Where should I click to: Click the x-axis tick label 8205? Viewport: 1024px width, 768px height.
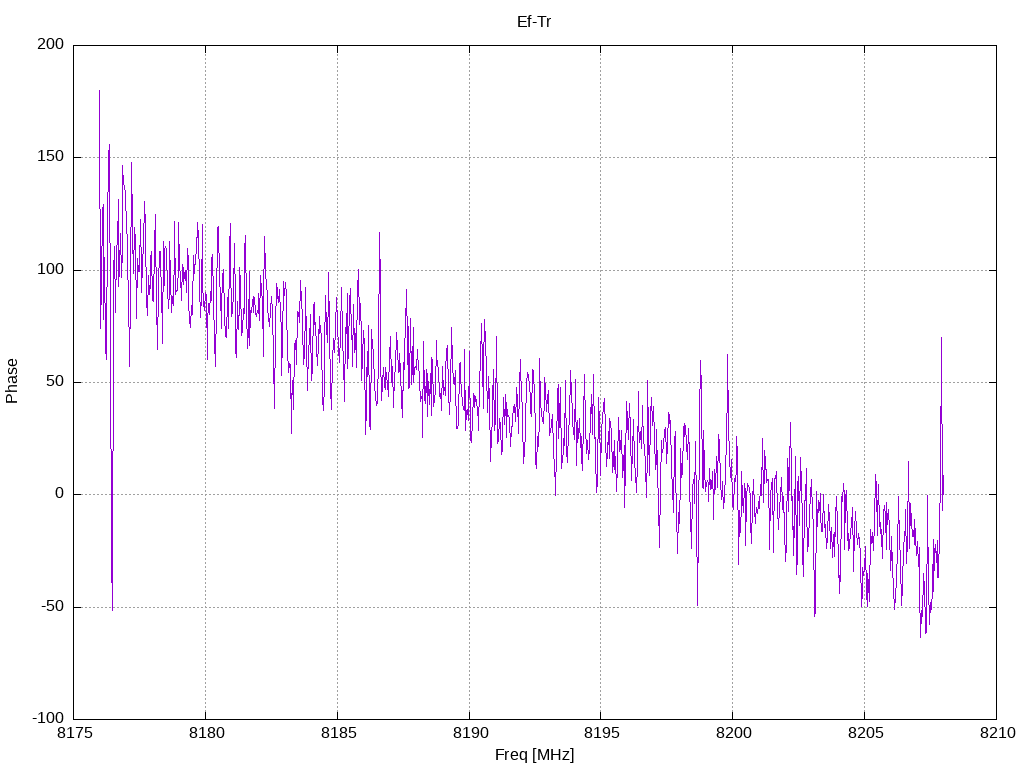[866, 733]
